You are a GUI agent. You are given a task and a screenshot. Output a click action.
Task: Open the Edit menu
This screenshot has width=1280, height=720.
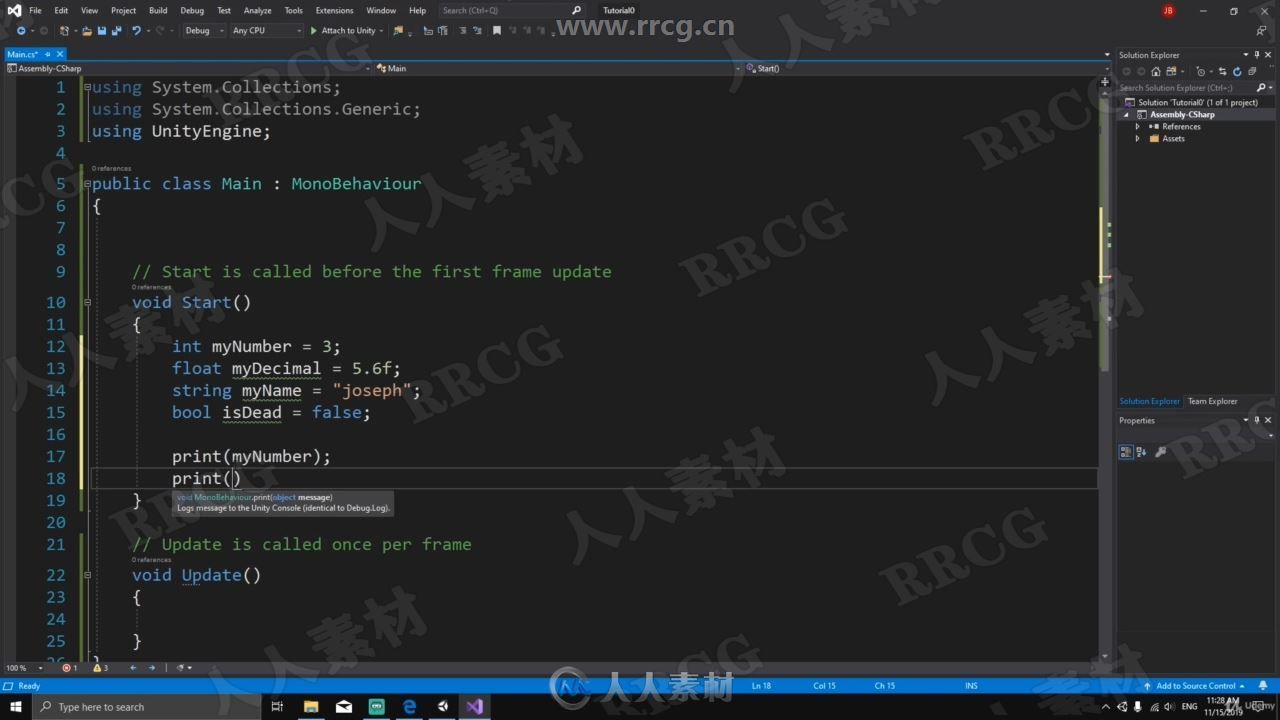pyautogui.click(x=61, y=10)
